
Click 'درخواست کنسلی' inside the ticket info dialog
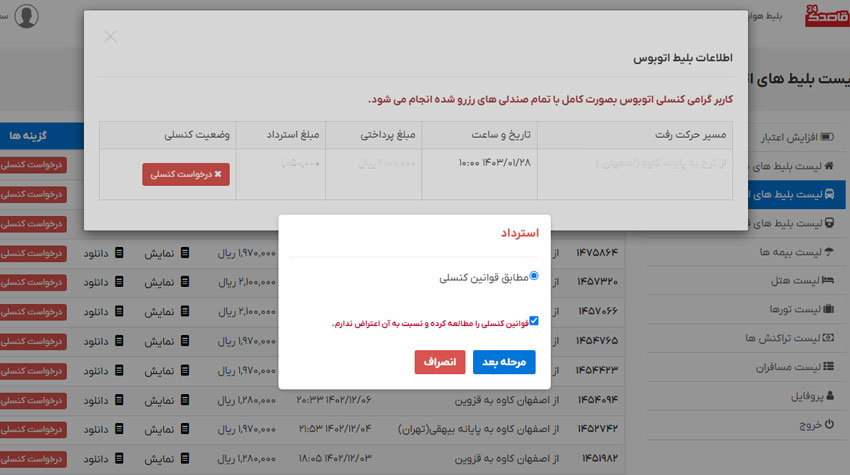tap(186, 175)
